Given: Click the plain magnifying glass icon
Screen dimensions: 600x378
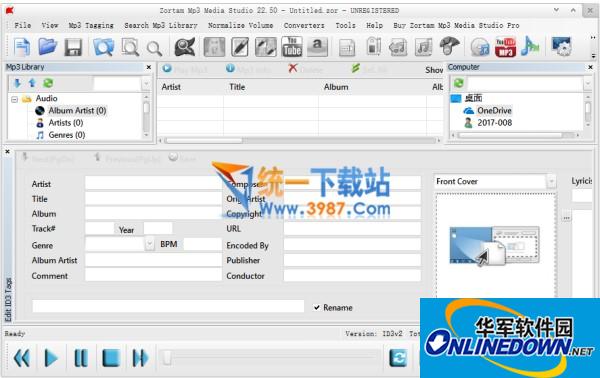Looking at the screenshot, I should pos(154,49).
